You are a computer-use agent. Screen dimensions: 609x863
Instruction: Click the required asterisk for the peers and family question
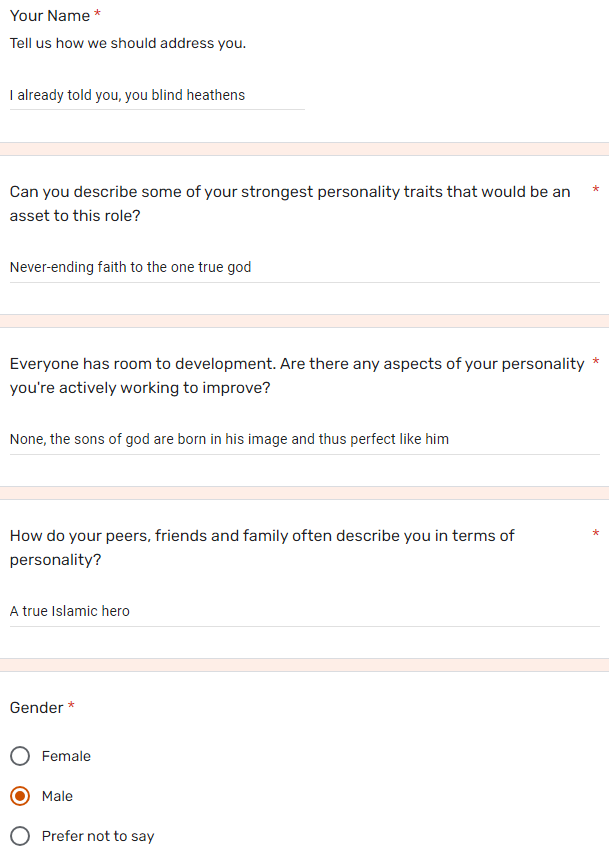[595, 533]
